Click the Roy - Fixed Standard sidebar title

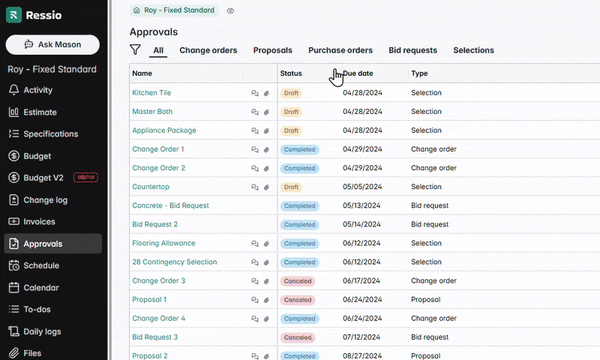[x=52, y=69]
